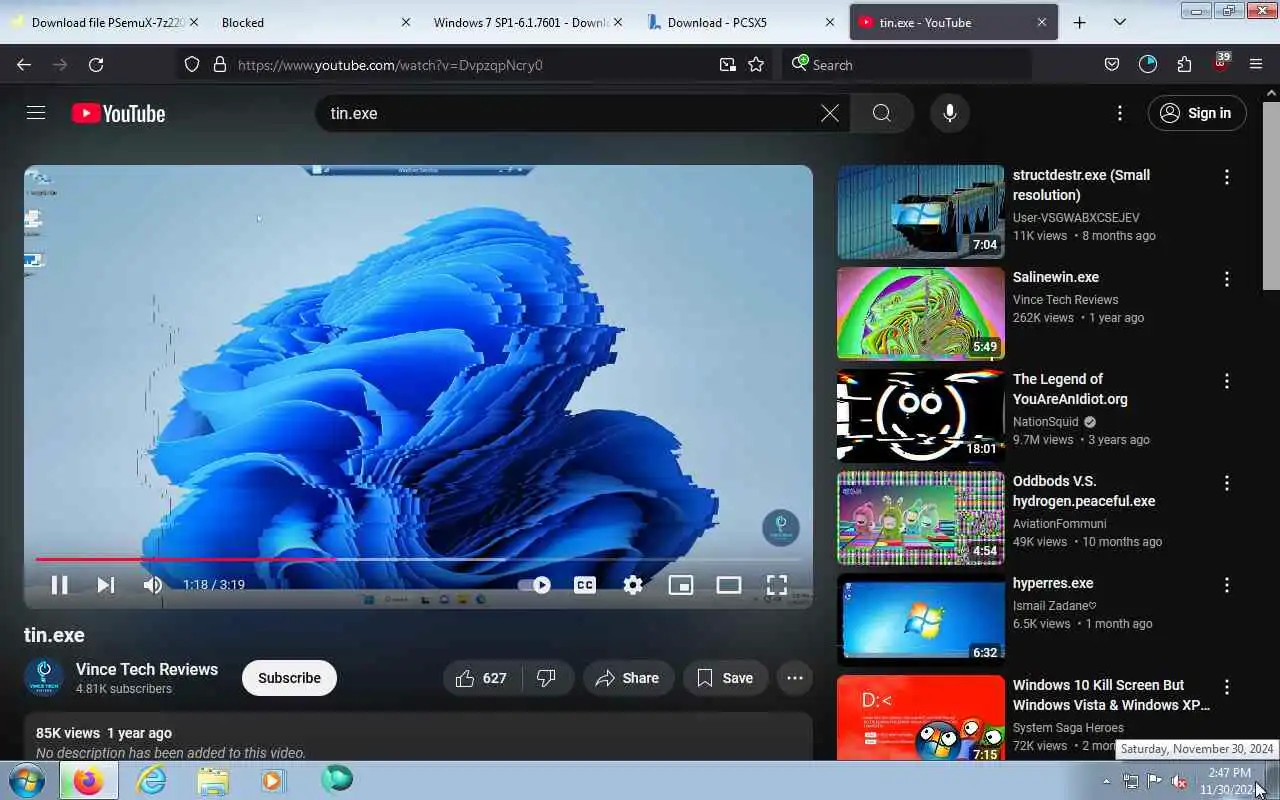This screenshot has height=800, width=1280.
Task: Open the volume tray icon
Action: [1180, 781]
